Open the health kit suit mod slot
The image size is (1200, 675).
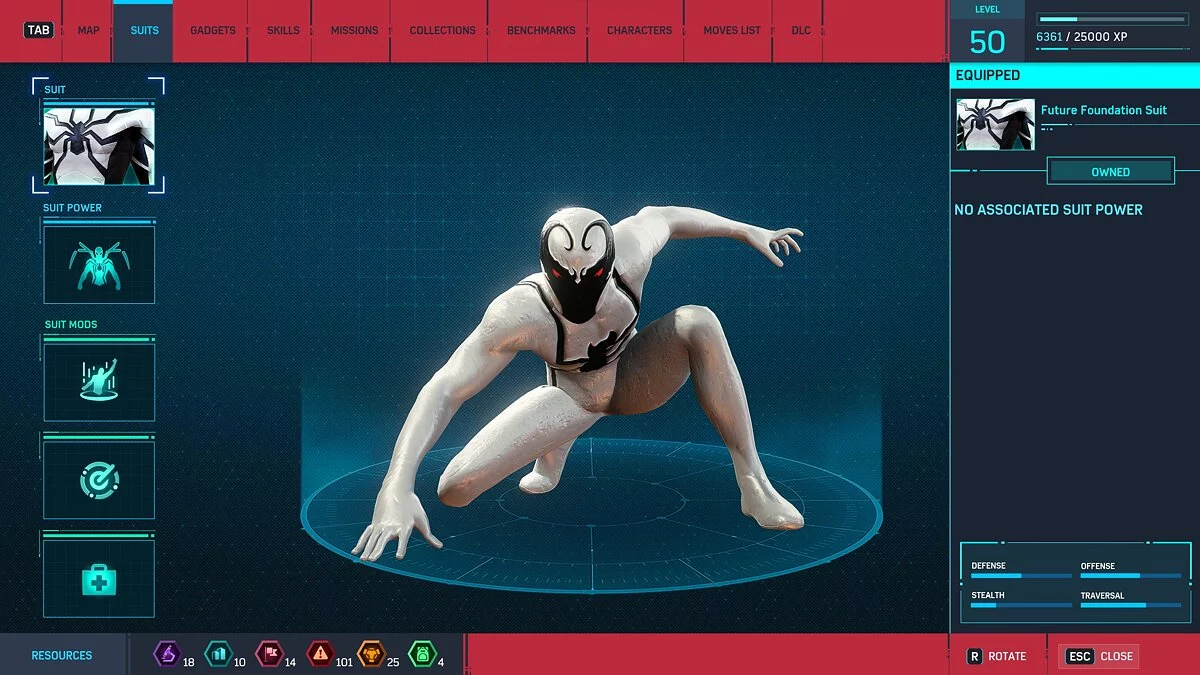[x=99, y=578]
